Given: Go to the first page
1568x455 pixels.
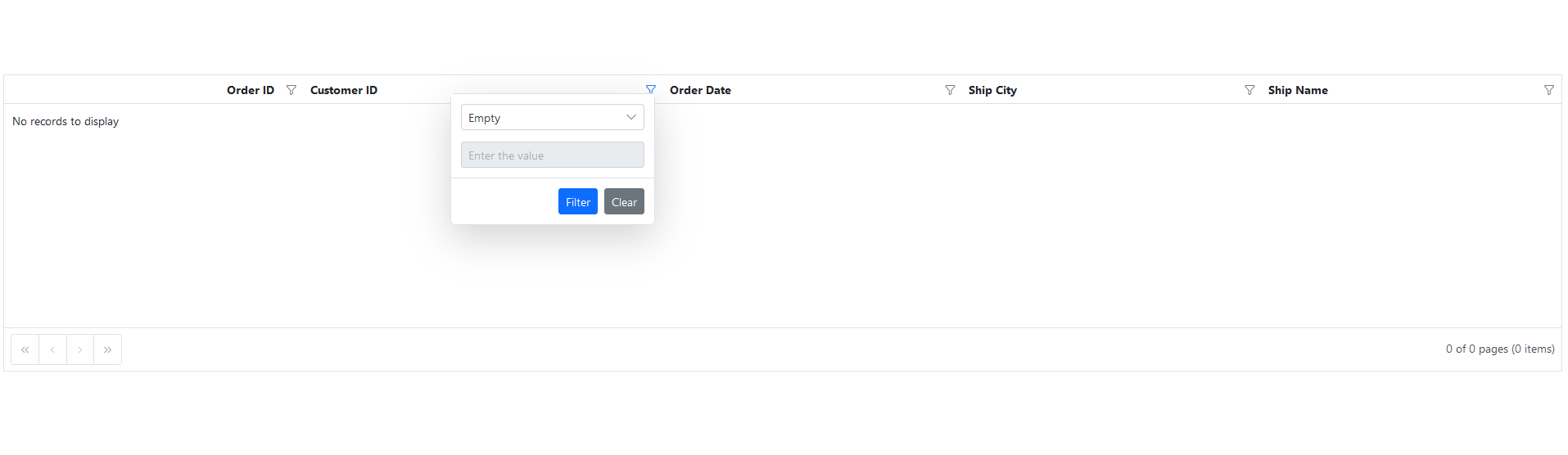Looking at the screenshot, I should 25,349.
